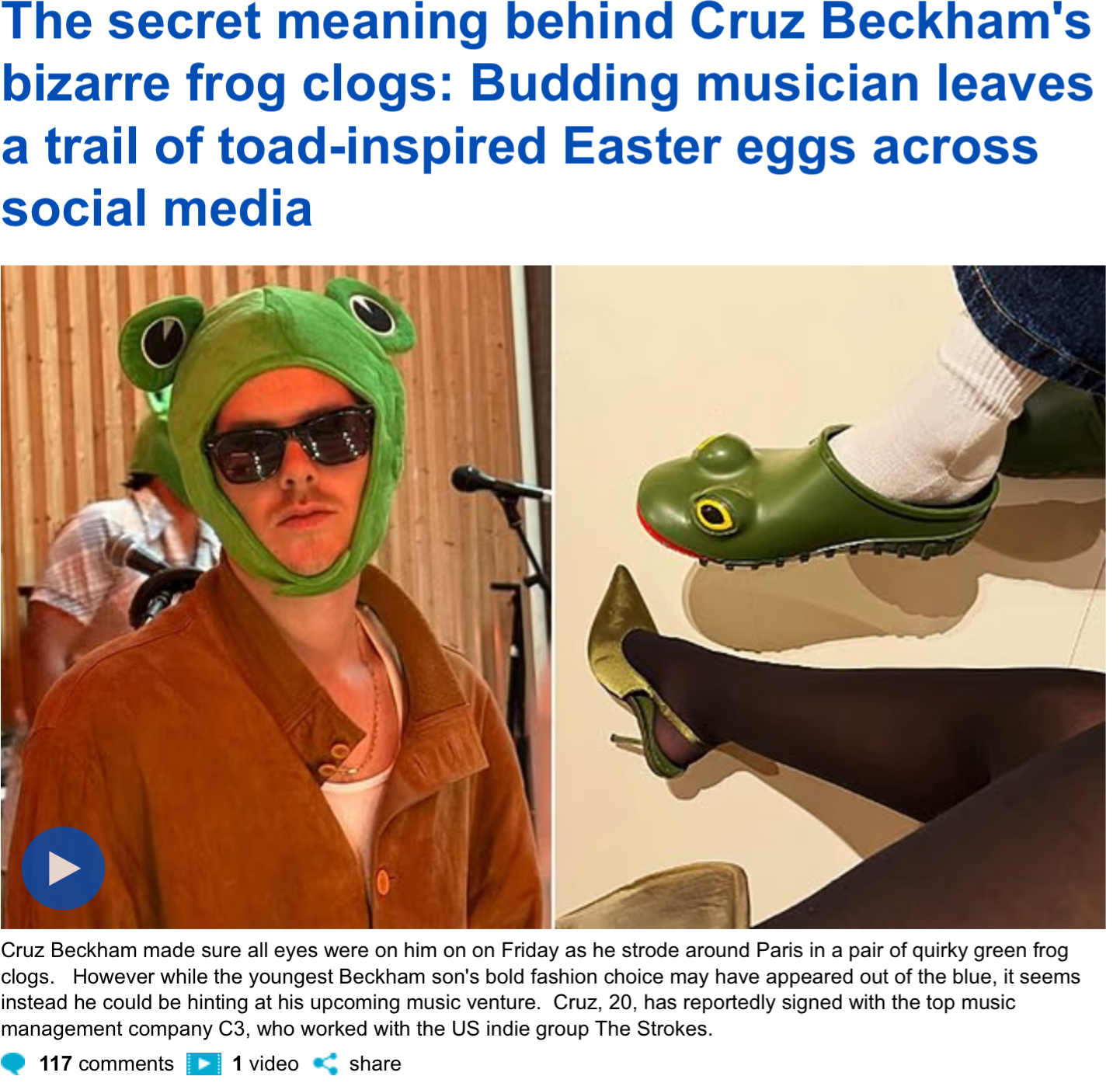Open the 117 comments link
1120x1083 pixels.
pos(106,1064)
